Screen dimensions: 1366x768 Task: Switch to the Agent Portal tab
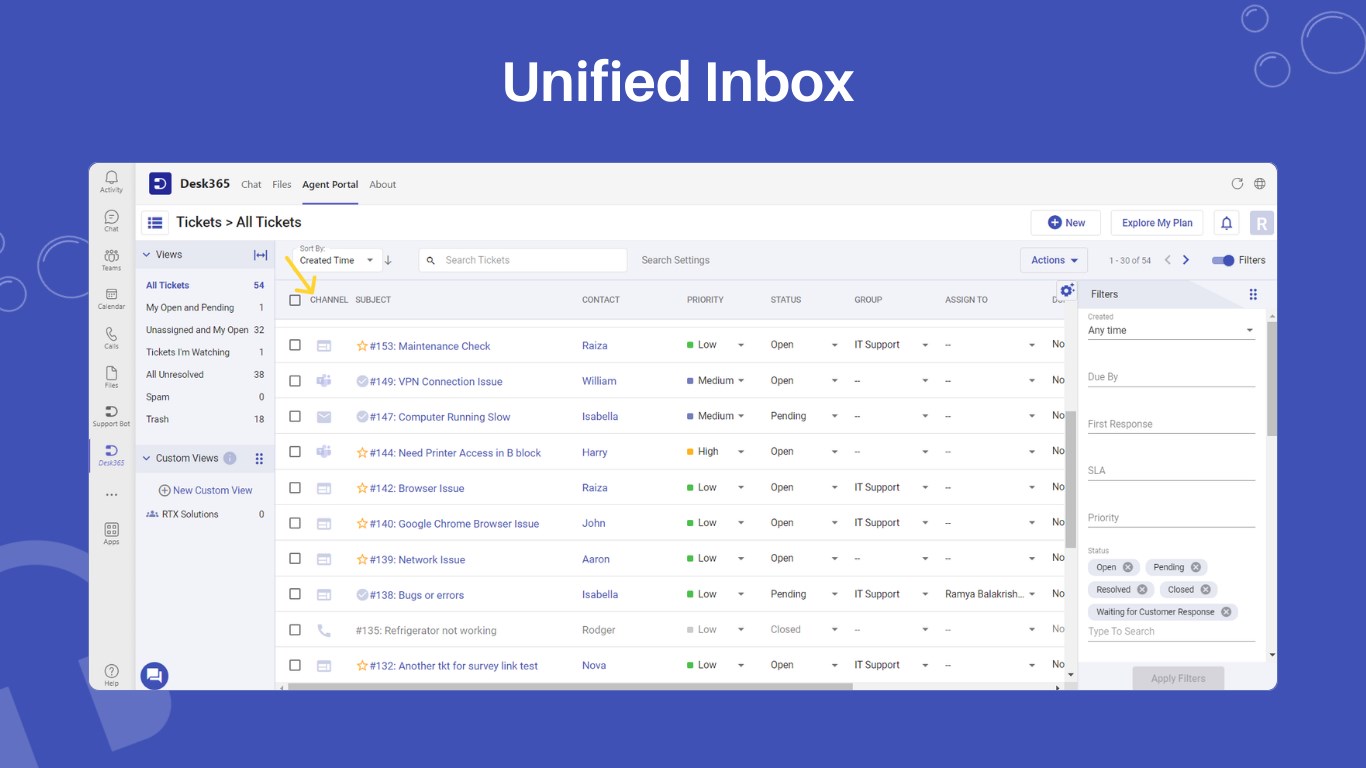(x=330, y=184)
